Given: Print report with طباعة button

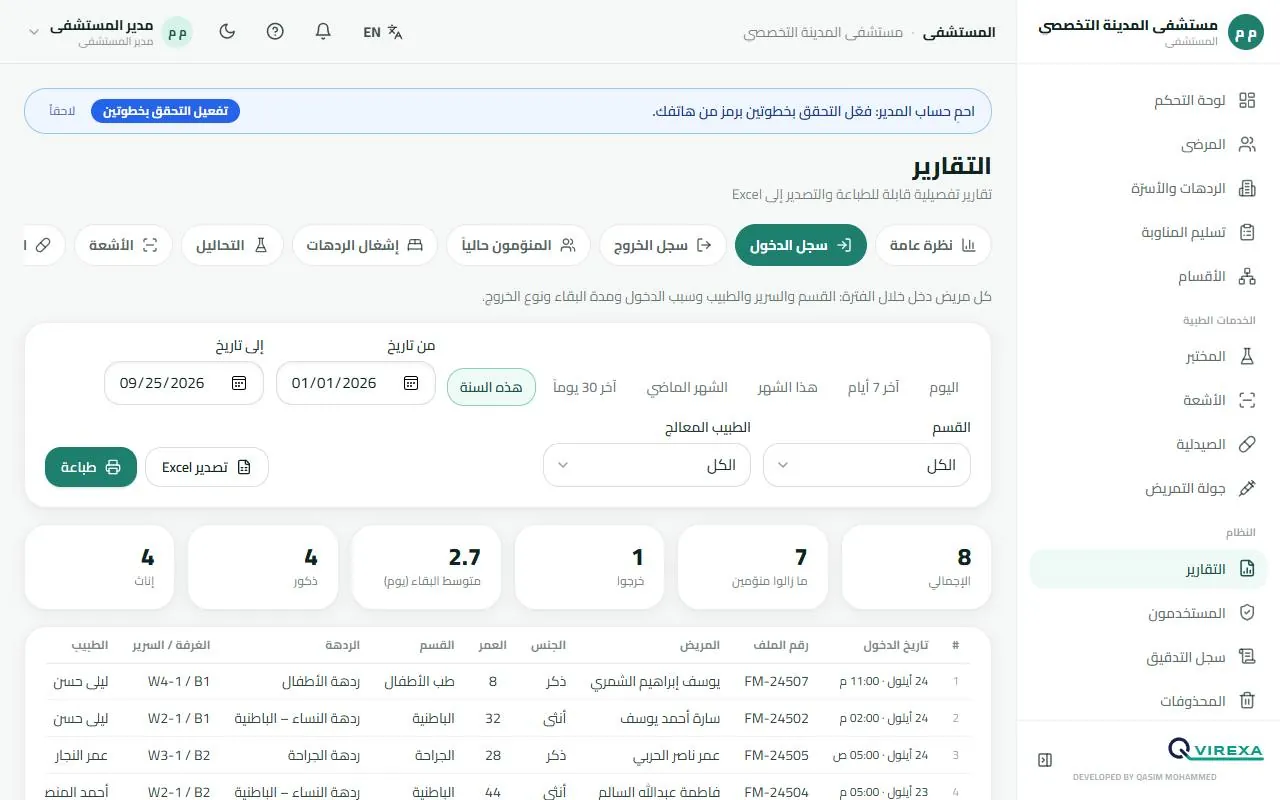Looking at the screenshot, I should pos(91,467).
